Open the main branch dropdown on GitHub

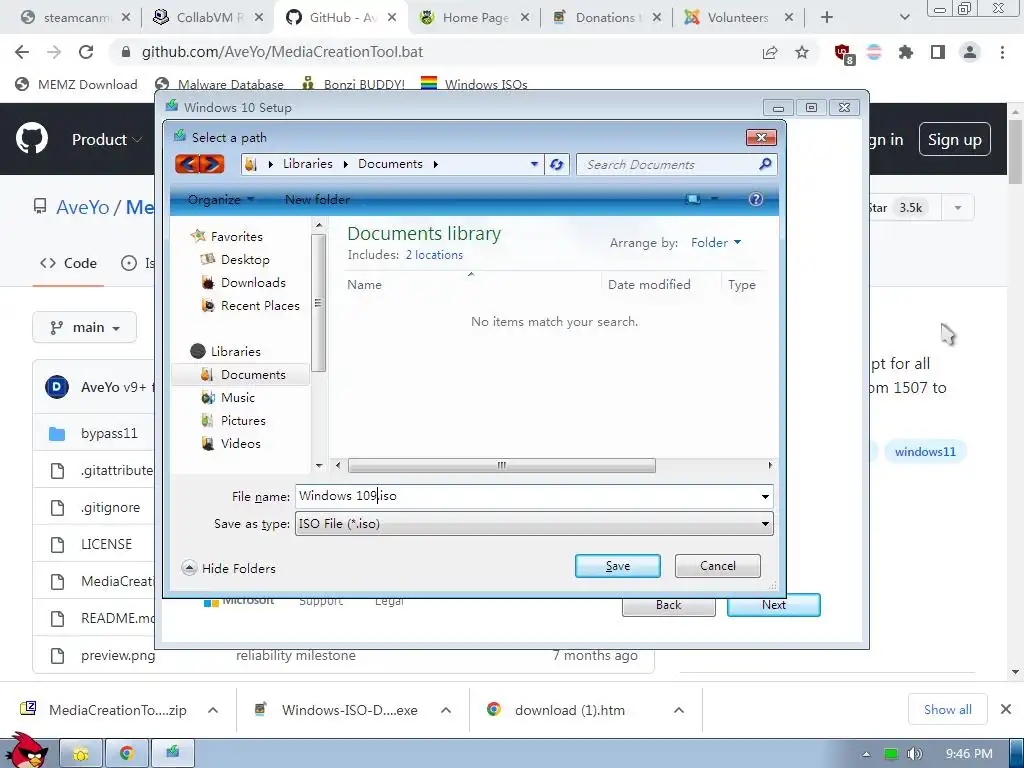(x=84, y=327)
